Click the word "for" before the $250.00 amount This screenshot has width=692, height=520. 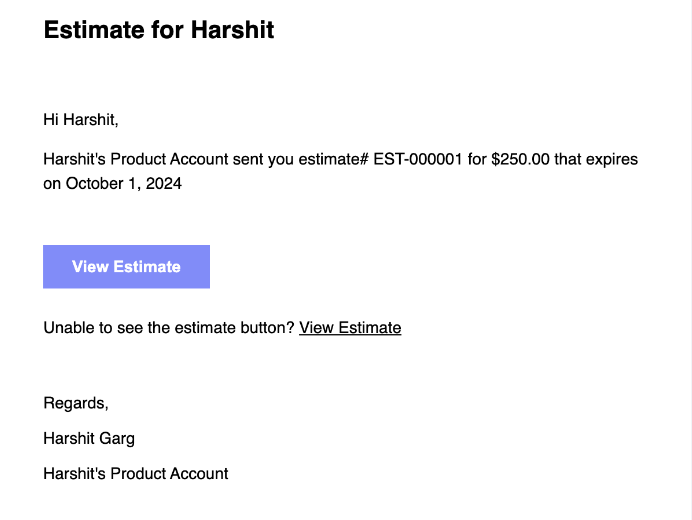[x=476, y=160]
